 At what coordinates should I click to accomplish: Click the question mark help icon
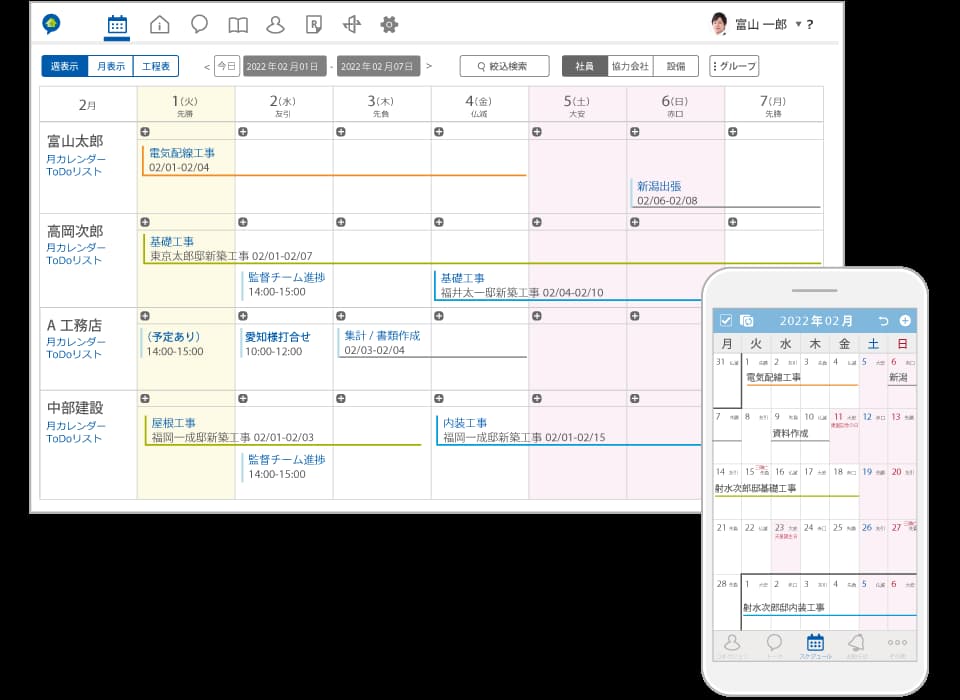pos(810,24)
